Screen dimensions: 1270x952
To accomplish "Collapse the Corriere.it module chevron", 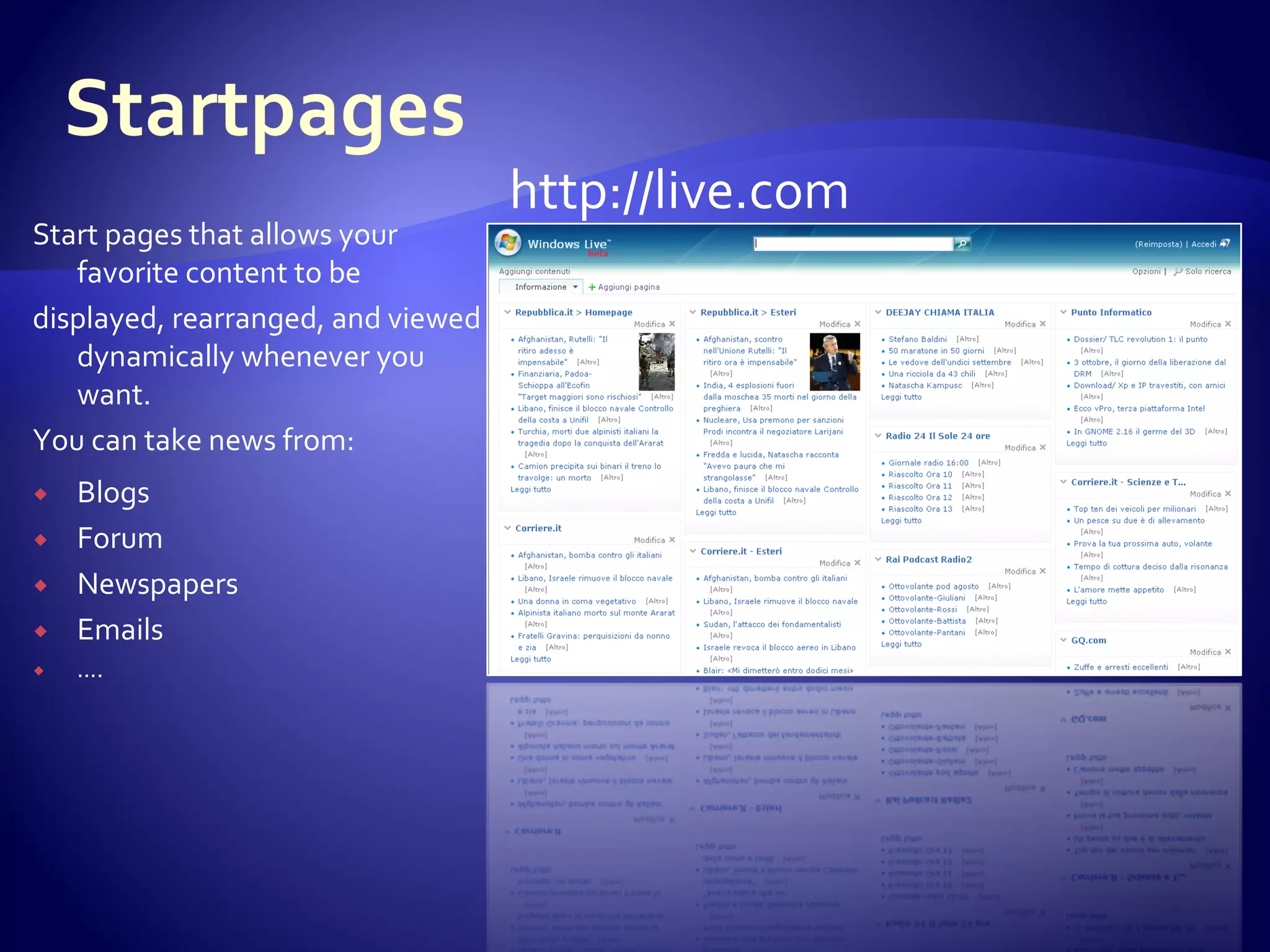I will [507, 528].
